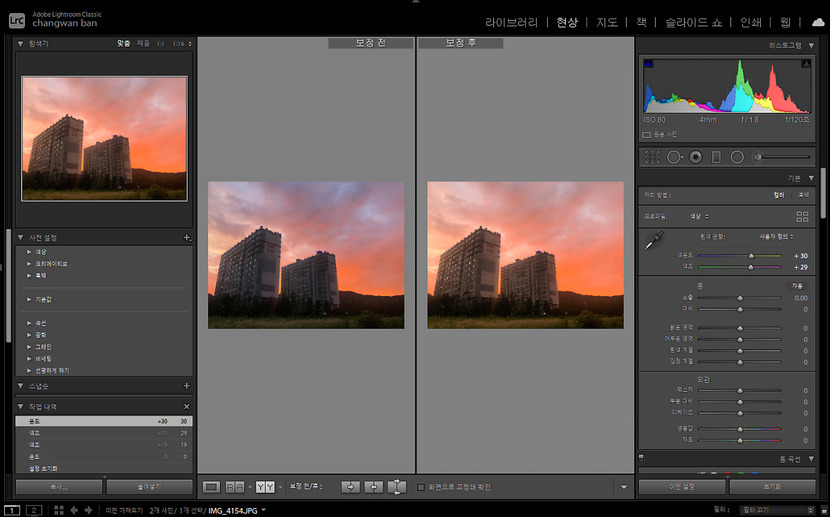Copy after settings to before arrow icon
The image size is (830, 517).
(x=374, y=487)
